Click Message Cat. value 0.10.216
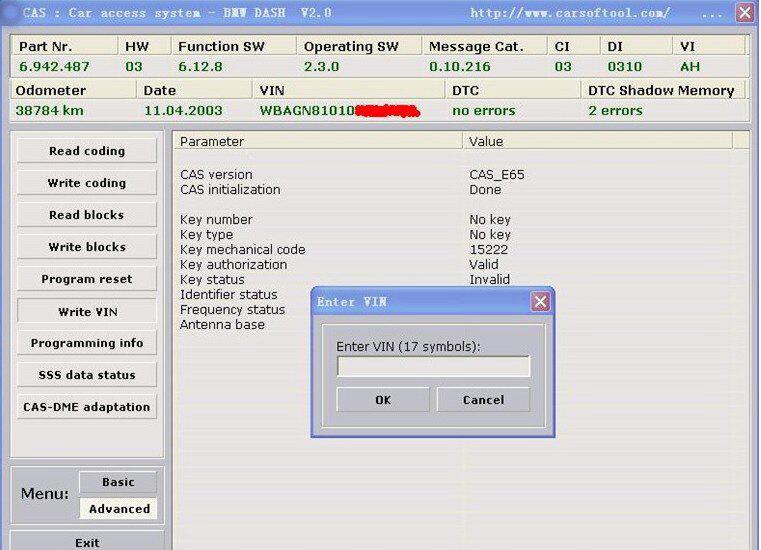Image resolution: width=761 pixels, height=550 pixels. [x=460, y=67]
